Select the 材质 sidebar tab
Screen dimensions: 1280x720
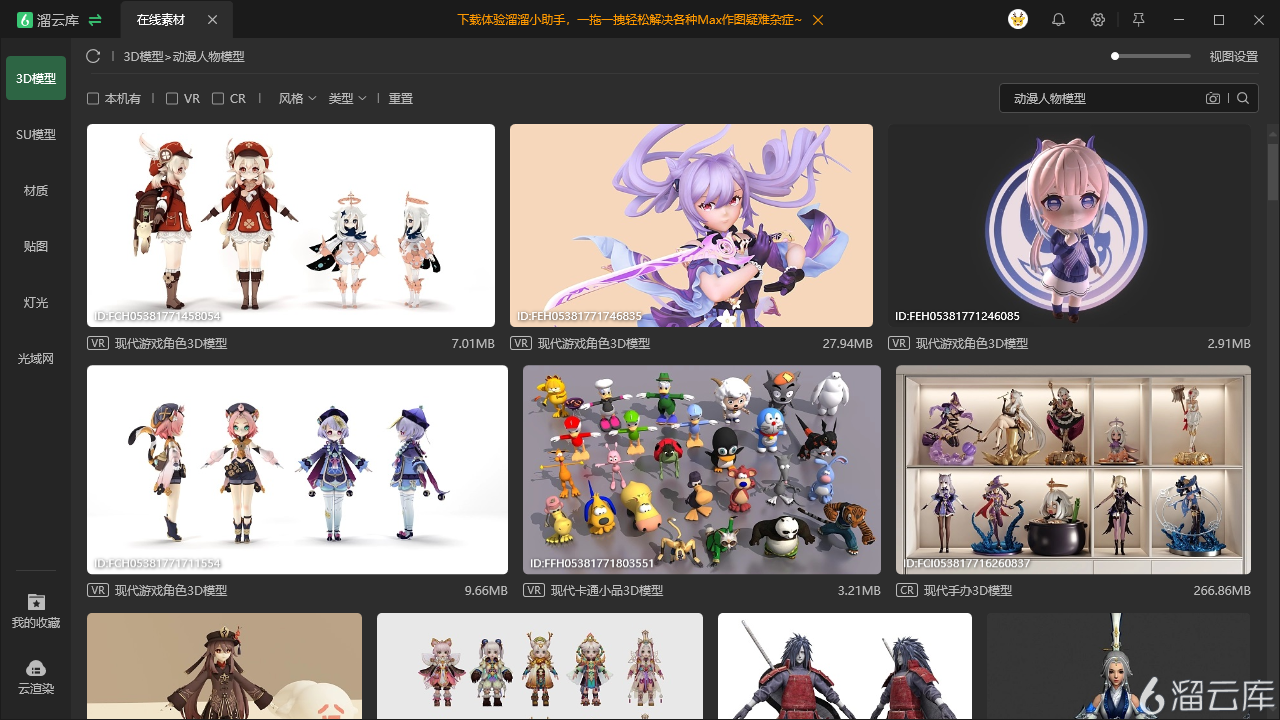(36, 190)
